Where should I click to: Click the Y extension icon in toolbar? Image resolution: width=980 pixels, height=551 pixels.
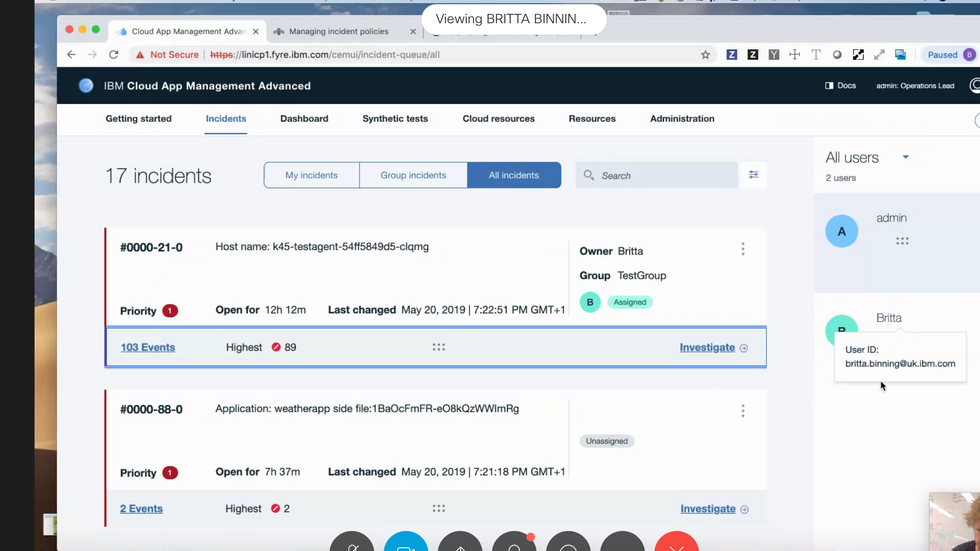tap(774, 55)
